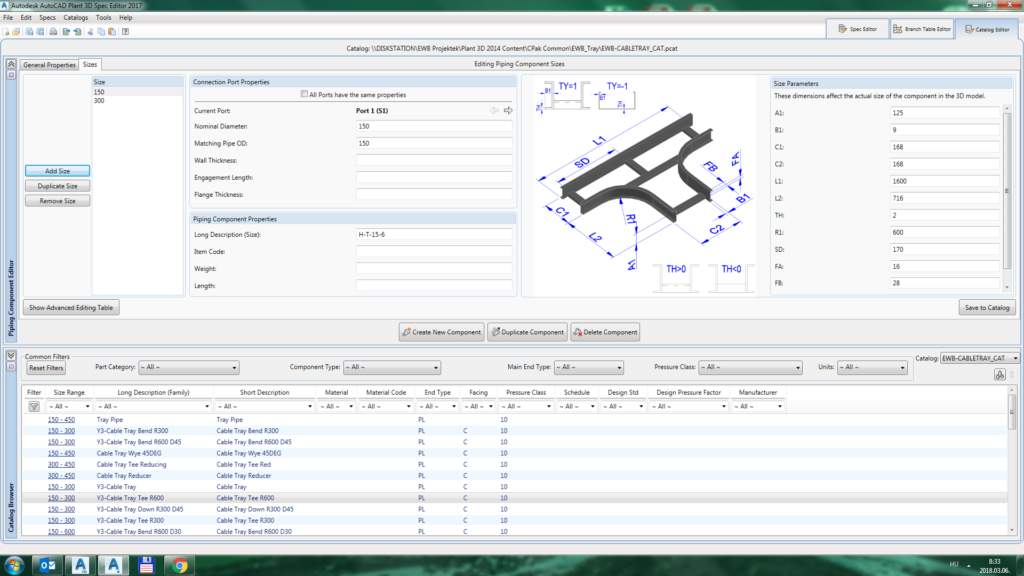Open the File menu
1024x576 pixels.
[8, 18]
